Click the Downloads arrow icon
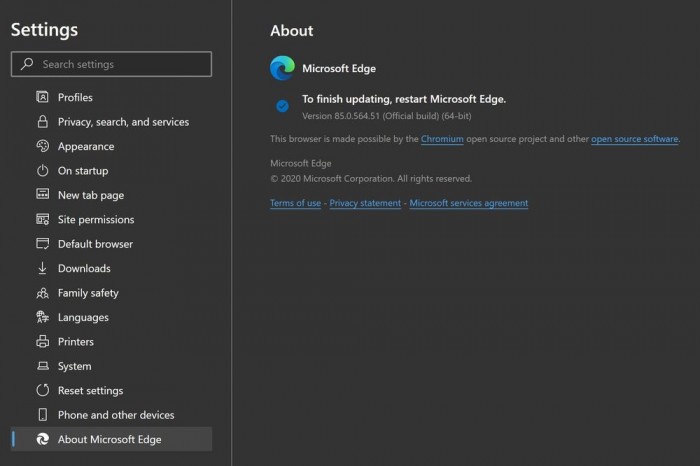Screen dimensions: 700x466 [x=43, y=268]
